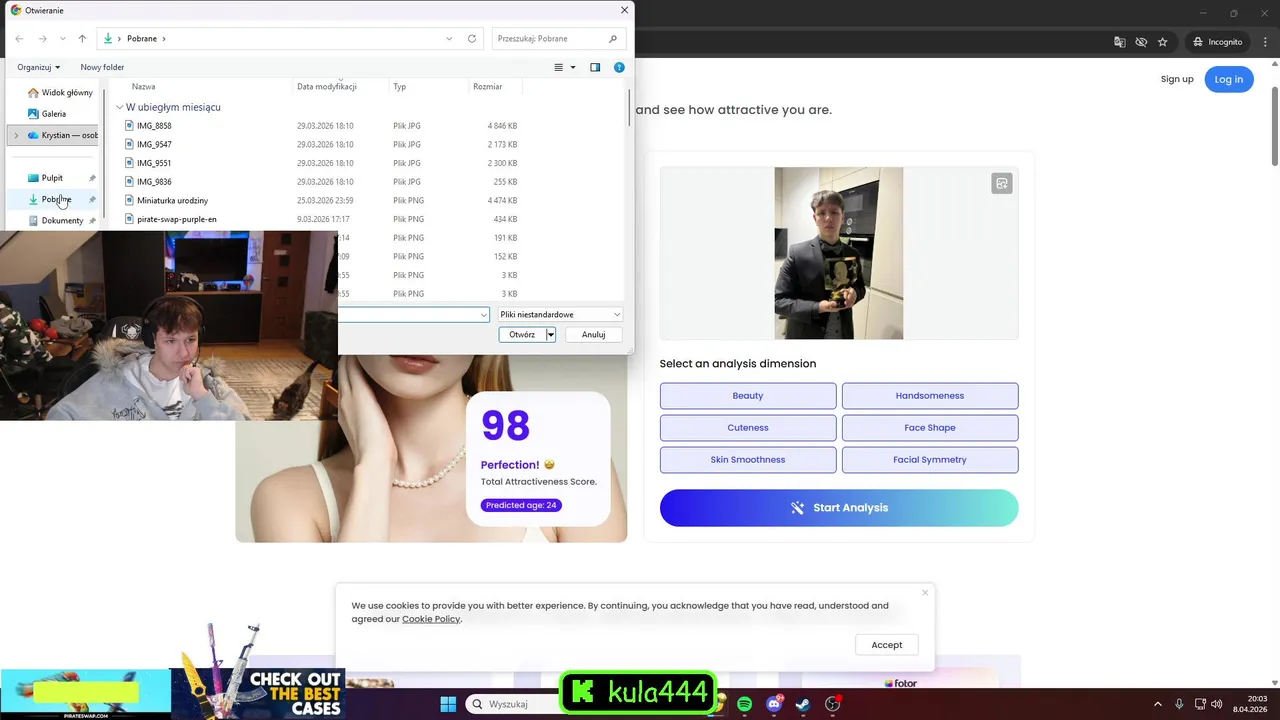Open Steam from the taskbar
1280x720 pixels.
tap(802, 704)
